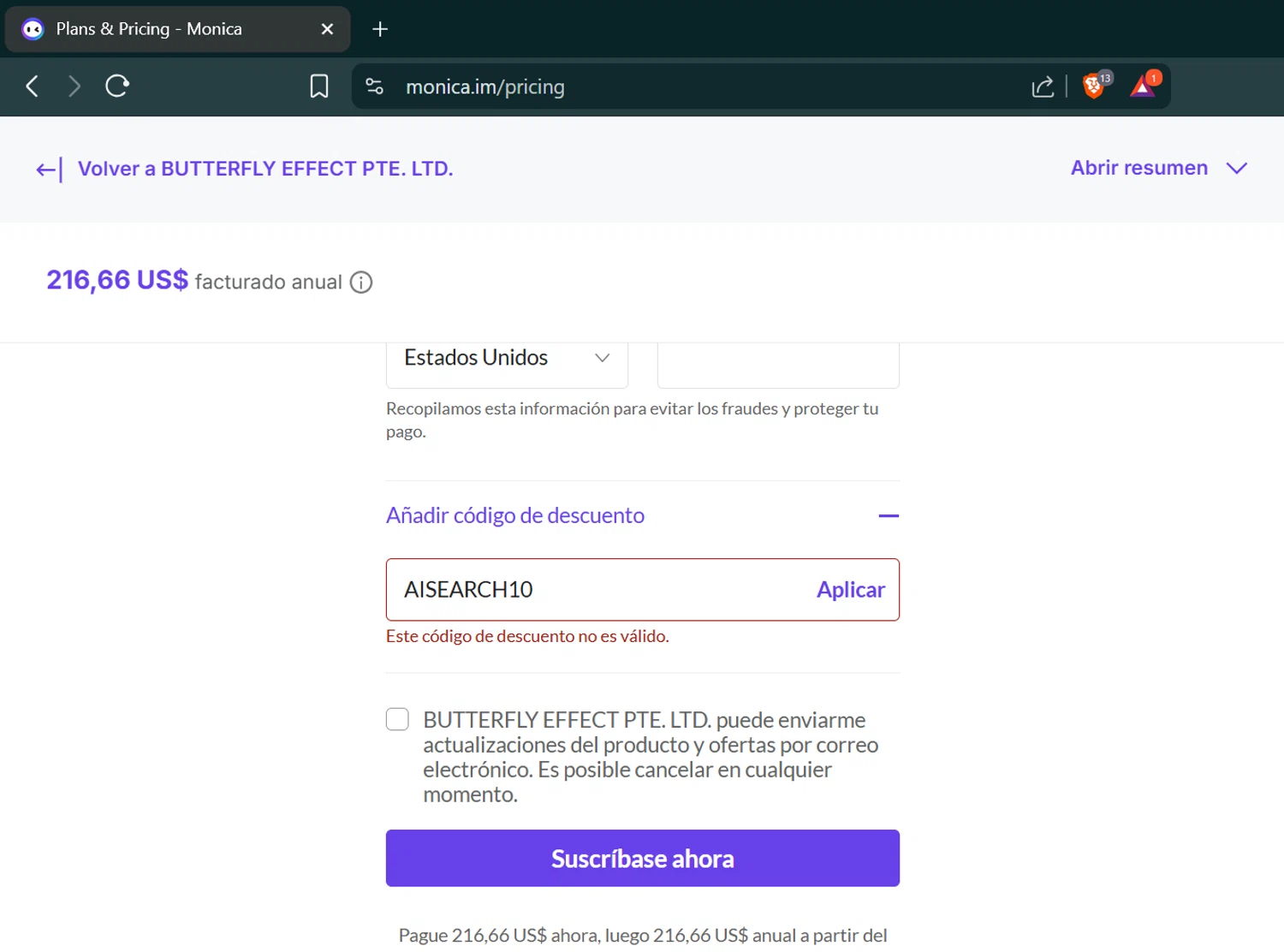Screen dimensions: 1284x952
Task: Open site settings icon in address bar
Action: [x=375, y=86]
